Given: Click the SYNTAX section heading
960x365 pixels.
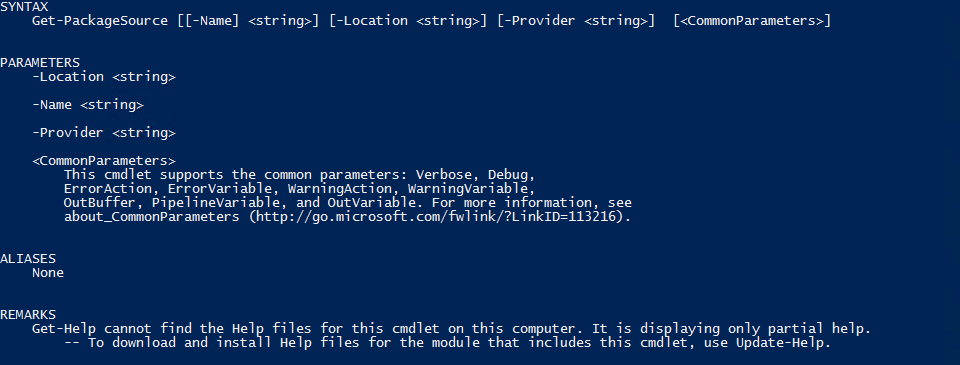Looking at the screenshot, I should coord(24,7).
